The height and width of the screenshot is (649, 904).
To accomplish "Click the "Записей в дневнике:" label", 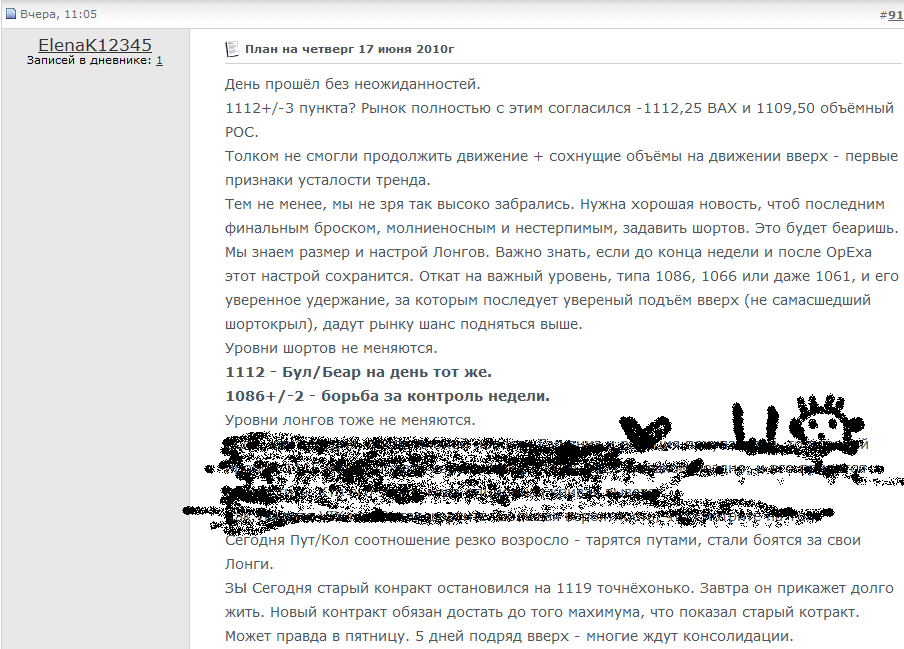I will coord(89,61).
